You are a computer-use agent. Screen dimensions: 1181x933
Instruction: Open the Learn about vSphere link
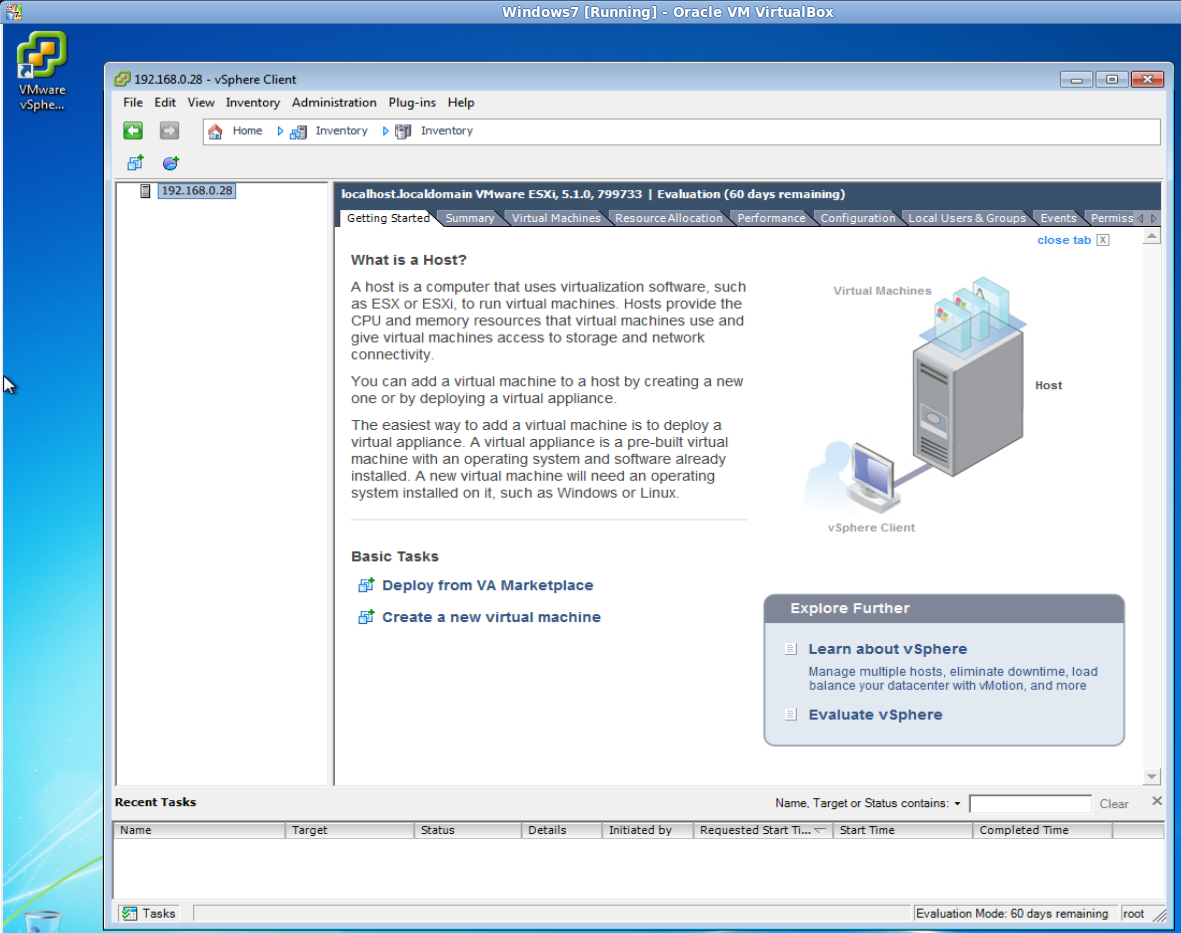[887, 649]
